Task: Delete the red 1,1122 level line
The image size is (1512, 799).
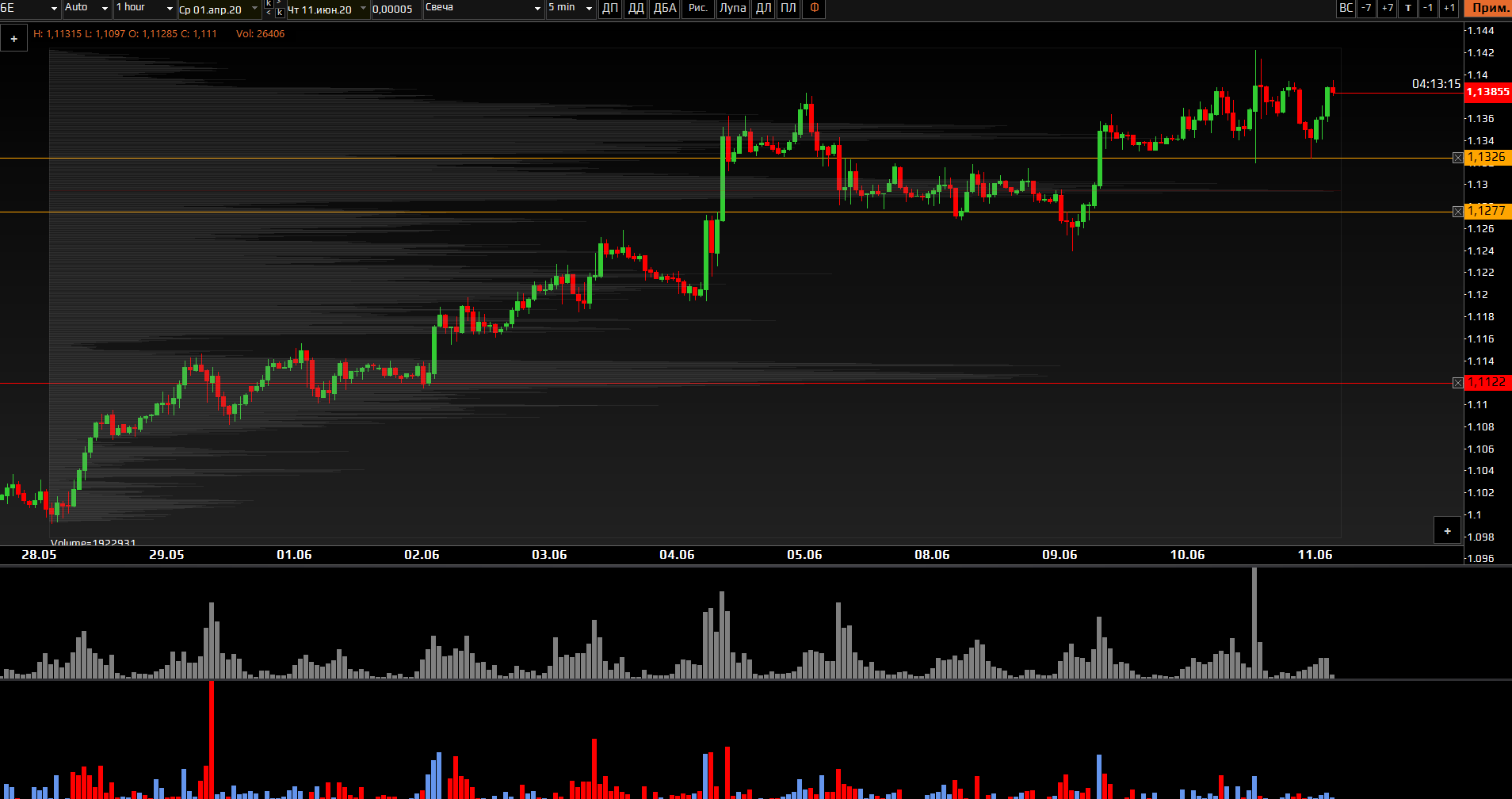Action: pyautogui.click(x=1457, y=383)
